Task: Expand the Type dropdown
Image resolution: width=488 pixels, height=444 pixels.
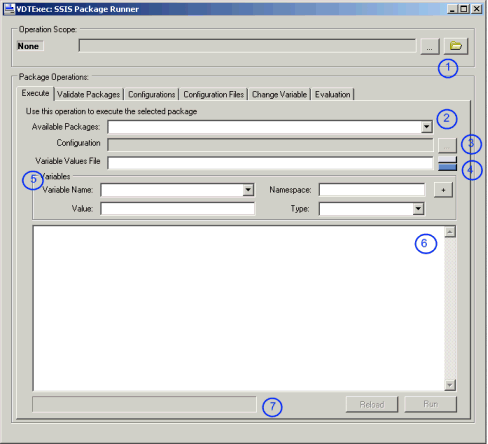Action: click(x=418, y=209)
